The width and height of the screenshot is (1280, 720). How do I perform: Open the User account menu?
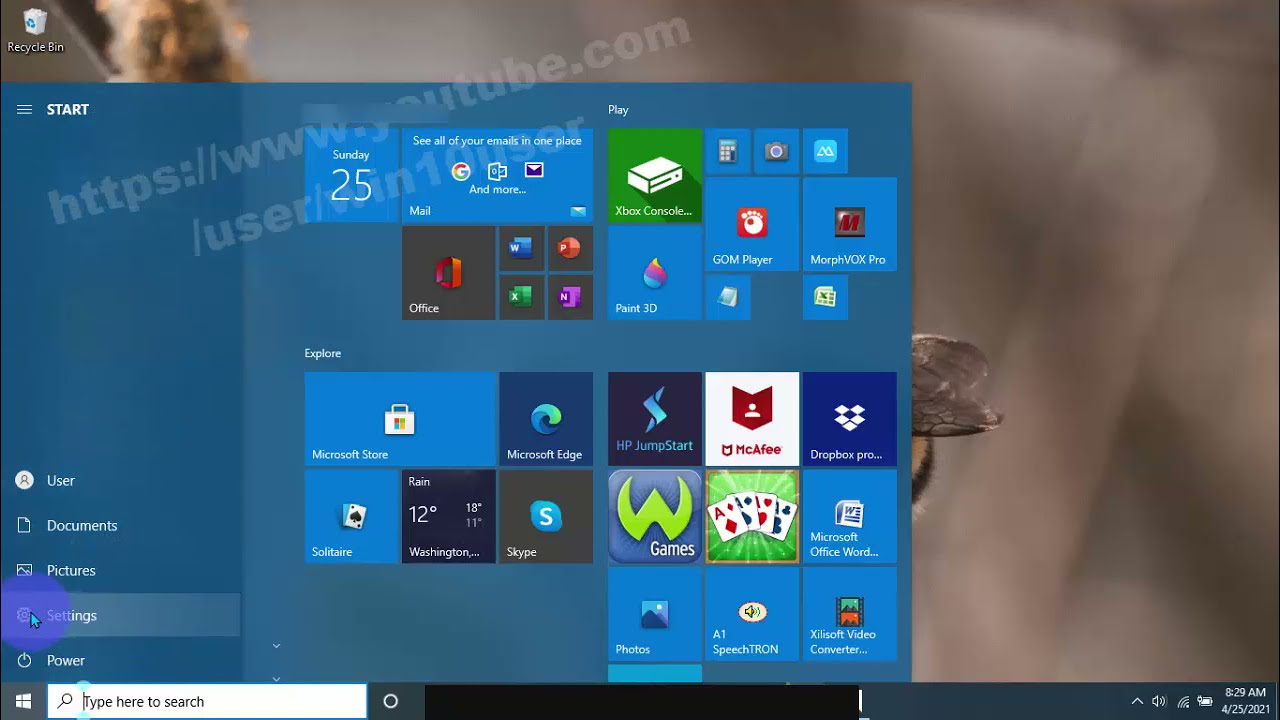[120, 480]
